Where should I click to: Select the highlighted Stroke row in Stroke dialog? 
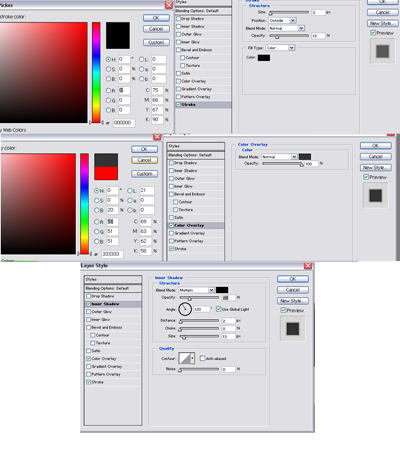tap(203, 105)
